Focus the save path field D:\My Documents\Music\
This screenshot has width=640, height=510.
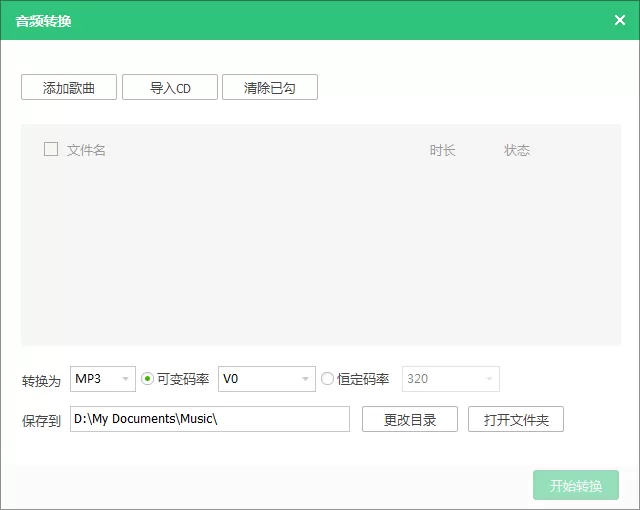210,419
